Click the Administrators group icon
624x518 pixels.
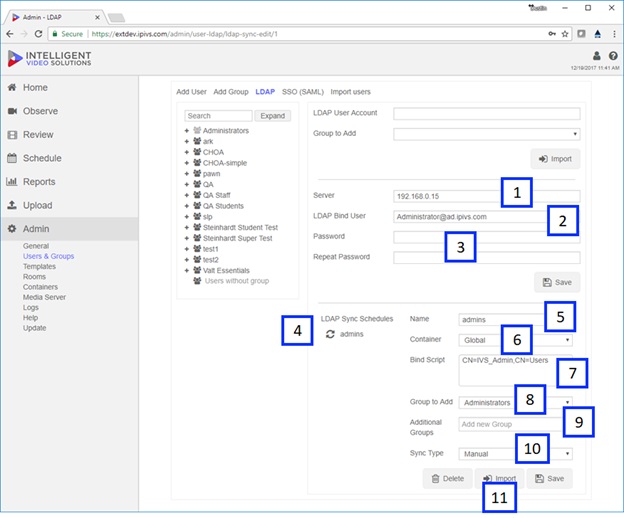point(197,130)
